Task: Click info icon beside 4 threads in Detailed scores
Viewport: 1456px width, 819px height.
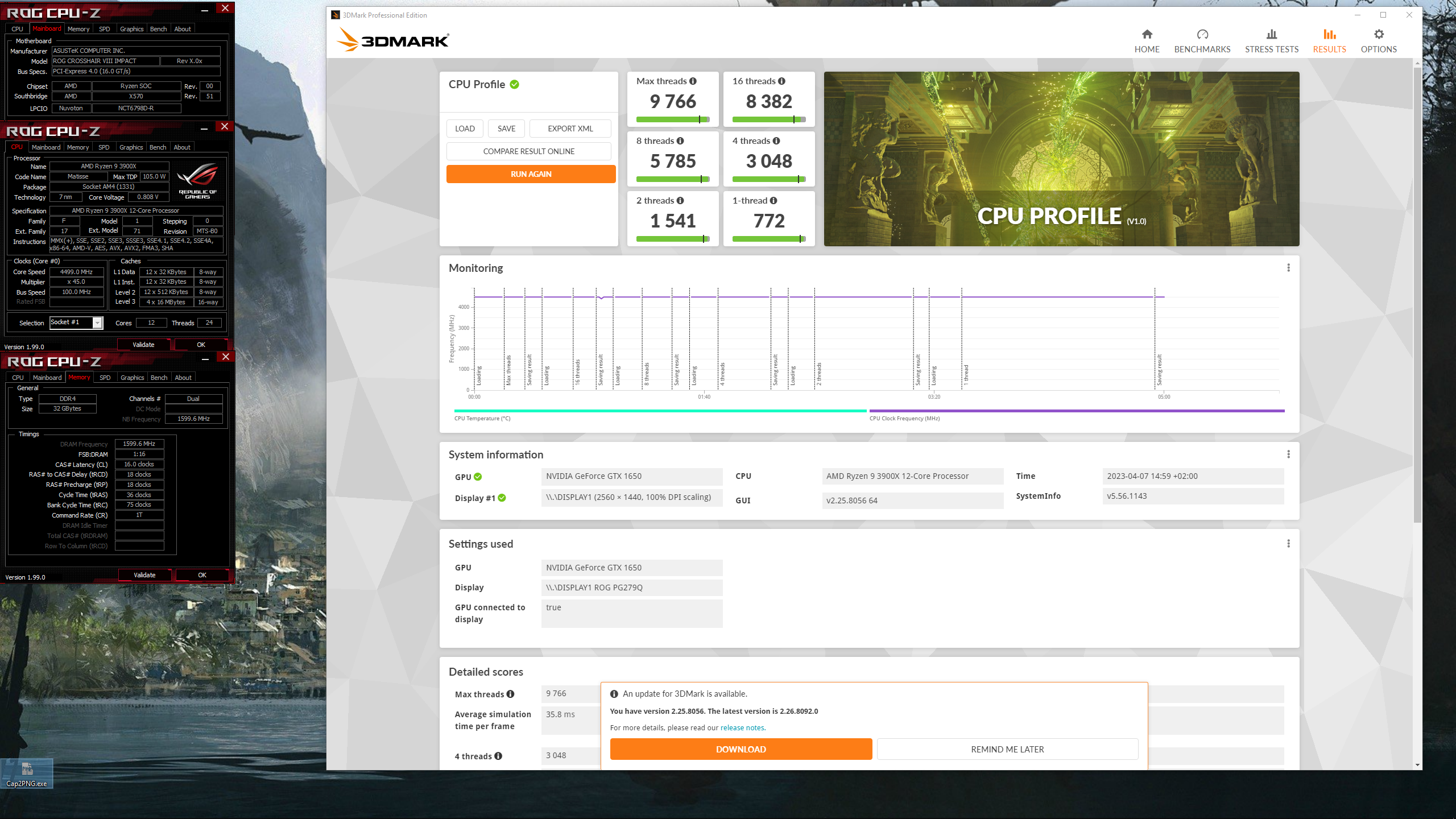Action: point(498,756)
